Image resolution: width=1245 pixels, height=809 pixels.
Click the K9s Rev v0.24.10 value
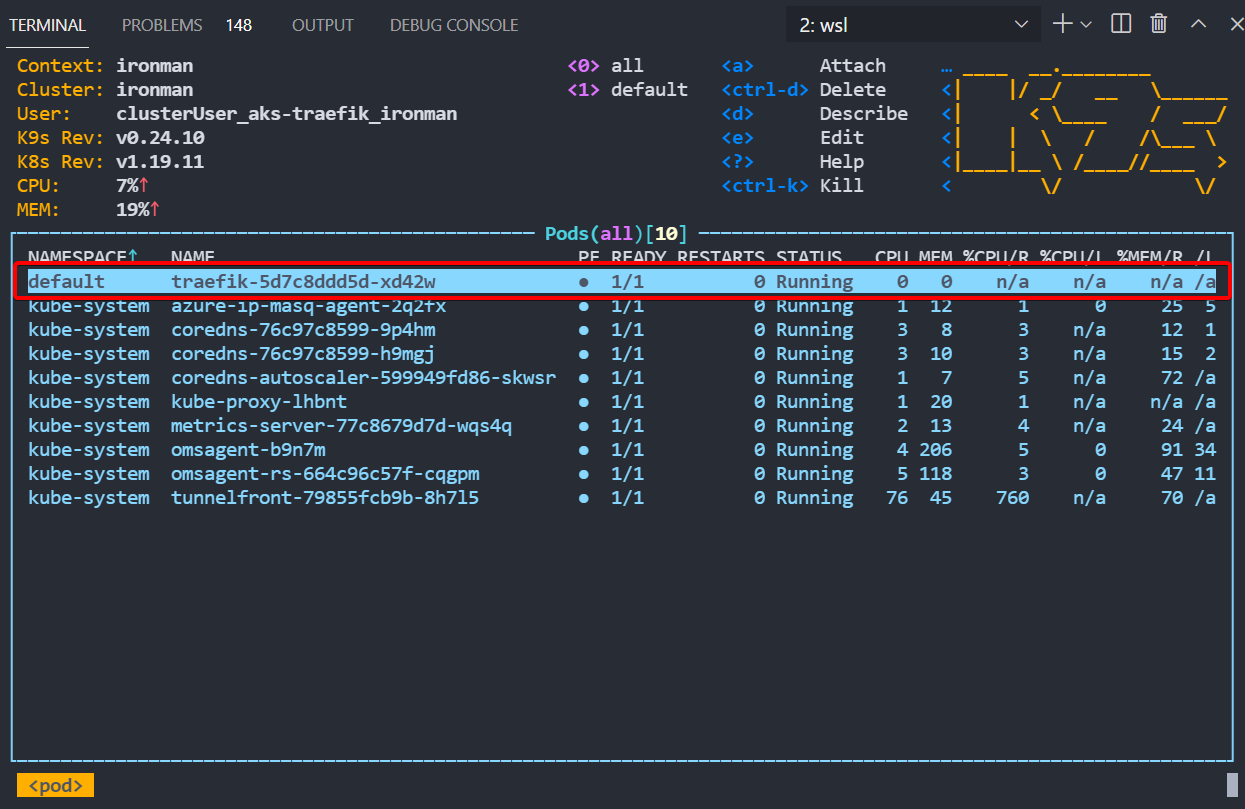[160, 138]
